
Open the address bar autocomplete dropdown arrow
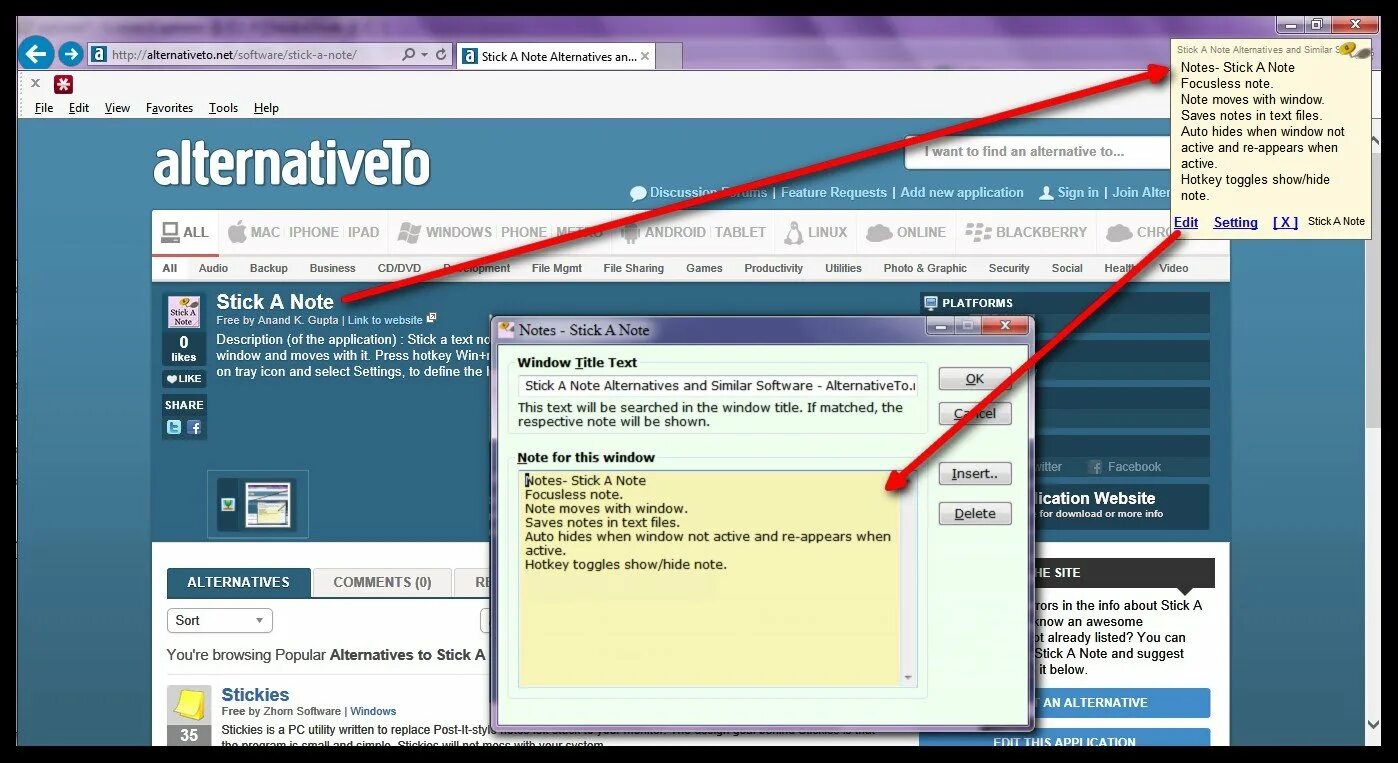pos(424,55)
